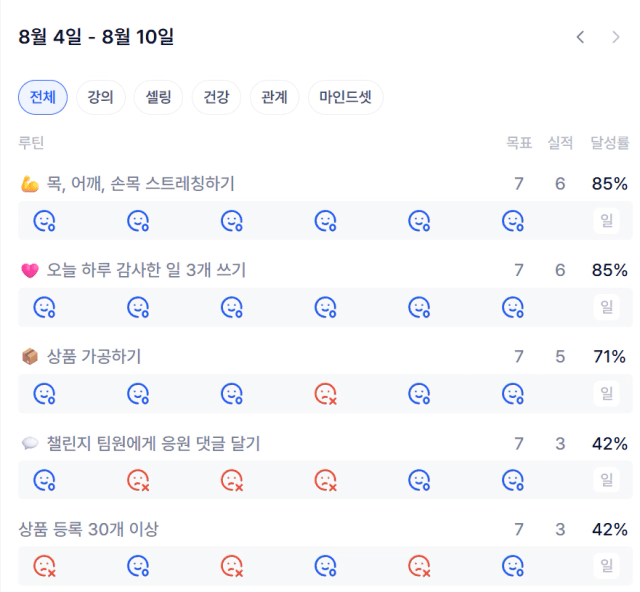Click the 일 button in 상품 등록 30개 row
The height and width of the screenshot is (592, 640).
pos(607,566)
